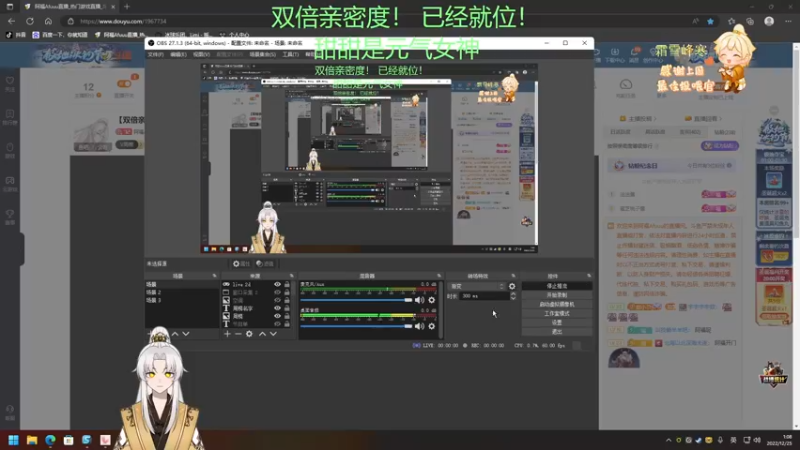Open browser tab actions menu icon
The width and height of the screenshot is (800, 450).
(10, 7)
